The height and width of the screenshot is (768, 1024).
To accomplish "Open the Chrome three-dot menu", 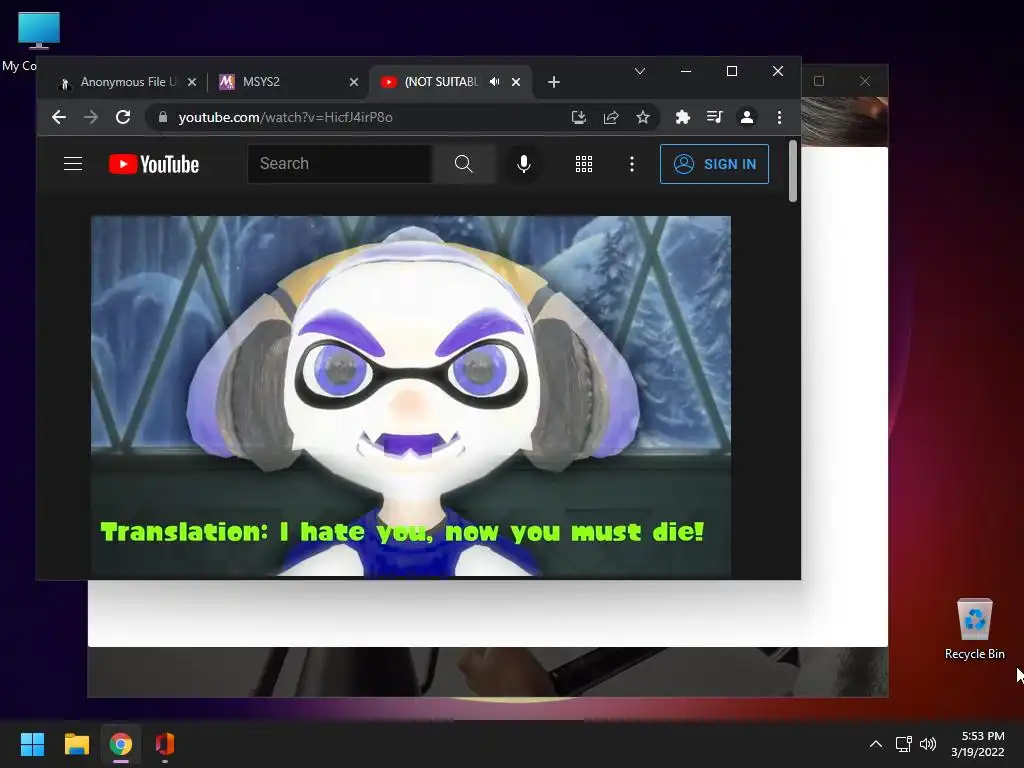I will 779,117.
